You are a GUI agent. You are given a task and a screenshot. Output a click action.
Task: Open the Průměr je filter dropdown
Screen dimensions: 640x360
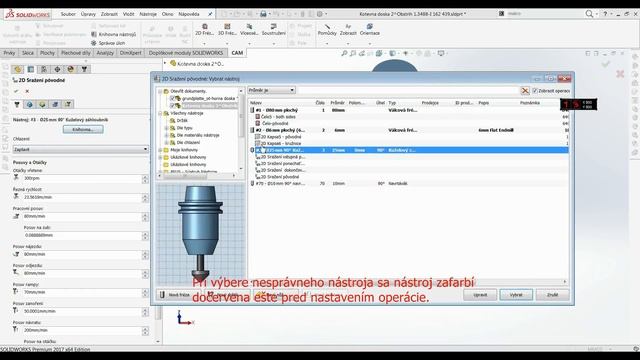point(271,90)
